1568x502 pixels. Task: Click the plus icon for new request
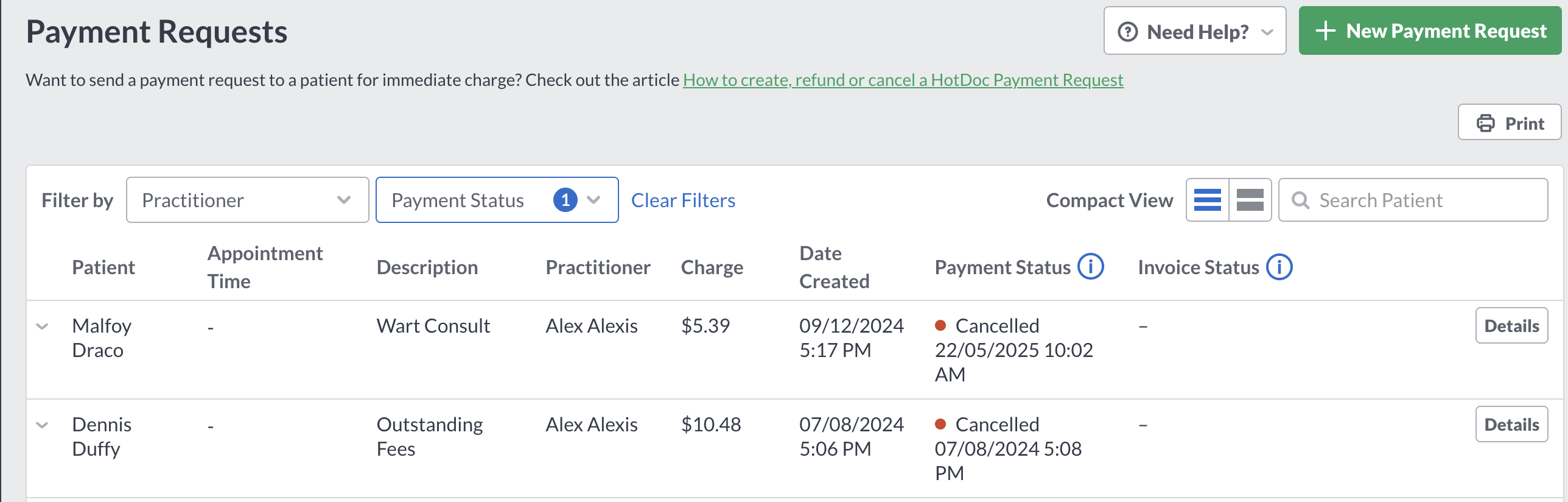pos(1325,31)
